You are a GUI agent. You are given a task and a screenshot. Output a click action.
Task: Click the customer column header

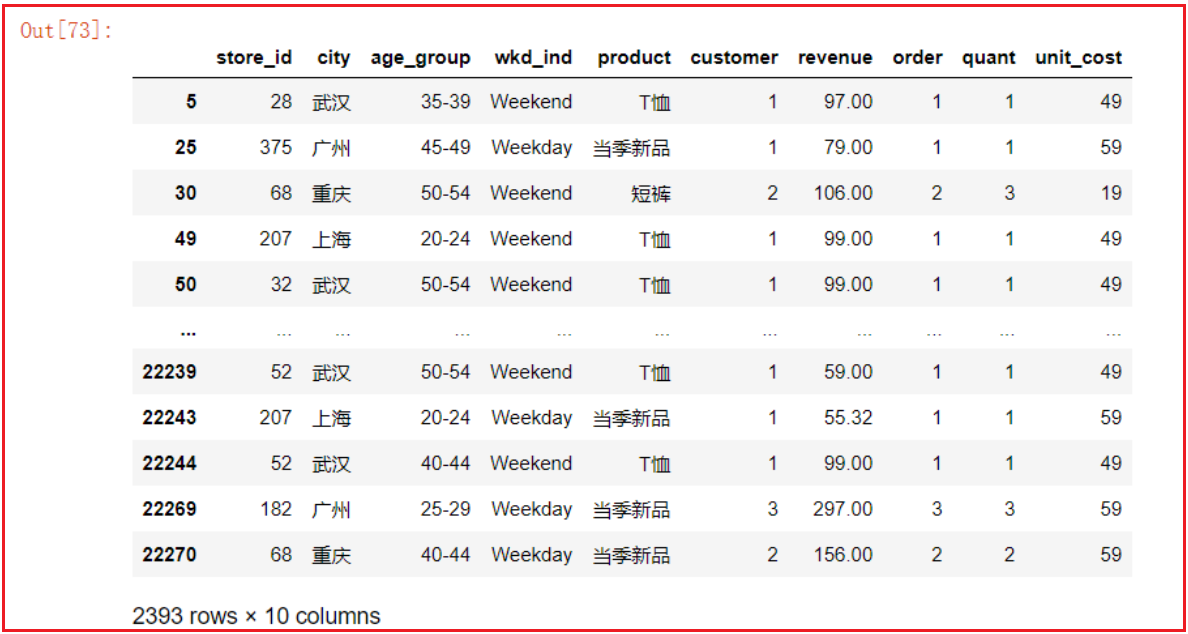(733, 58)
